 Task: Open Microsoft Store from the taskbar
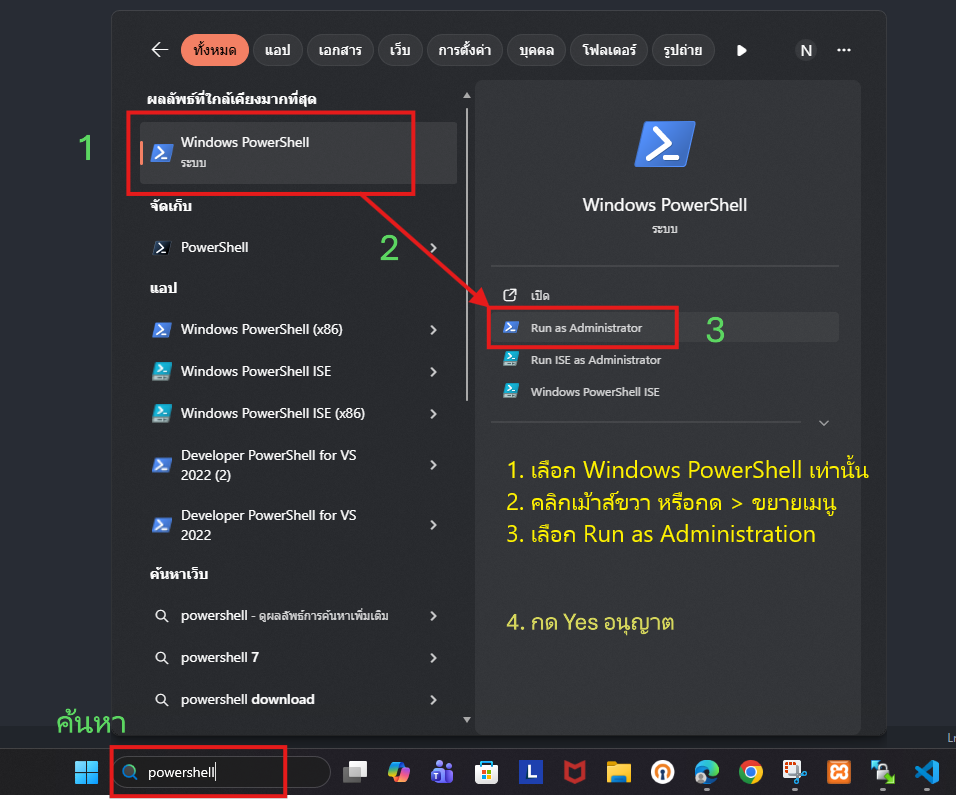coord(487,772)
